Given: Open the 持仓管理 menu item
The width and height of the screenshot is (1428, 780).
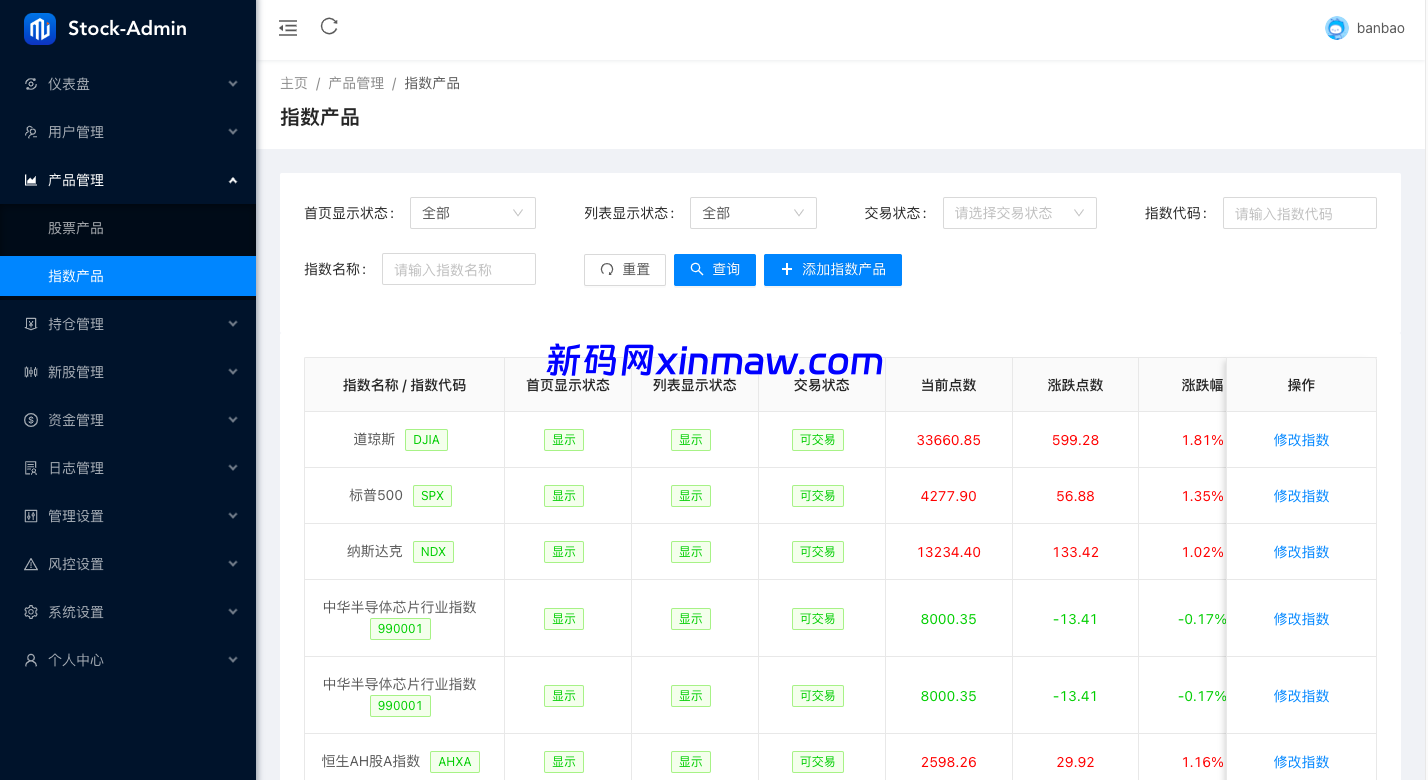Looking at the screenshot, I should point(128,324).
